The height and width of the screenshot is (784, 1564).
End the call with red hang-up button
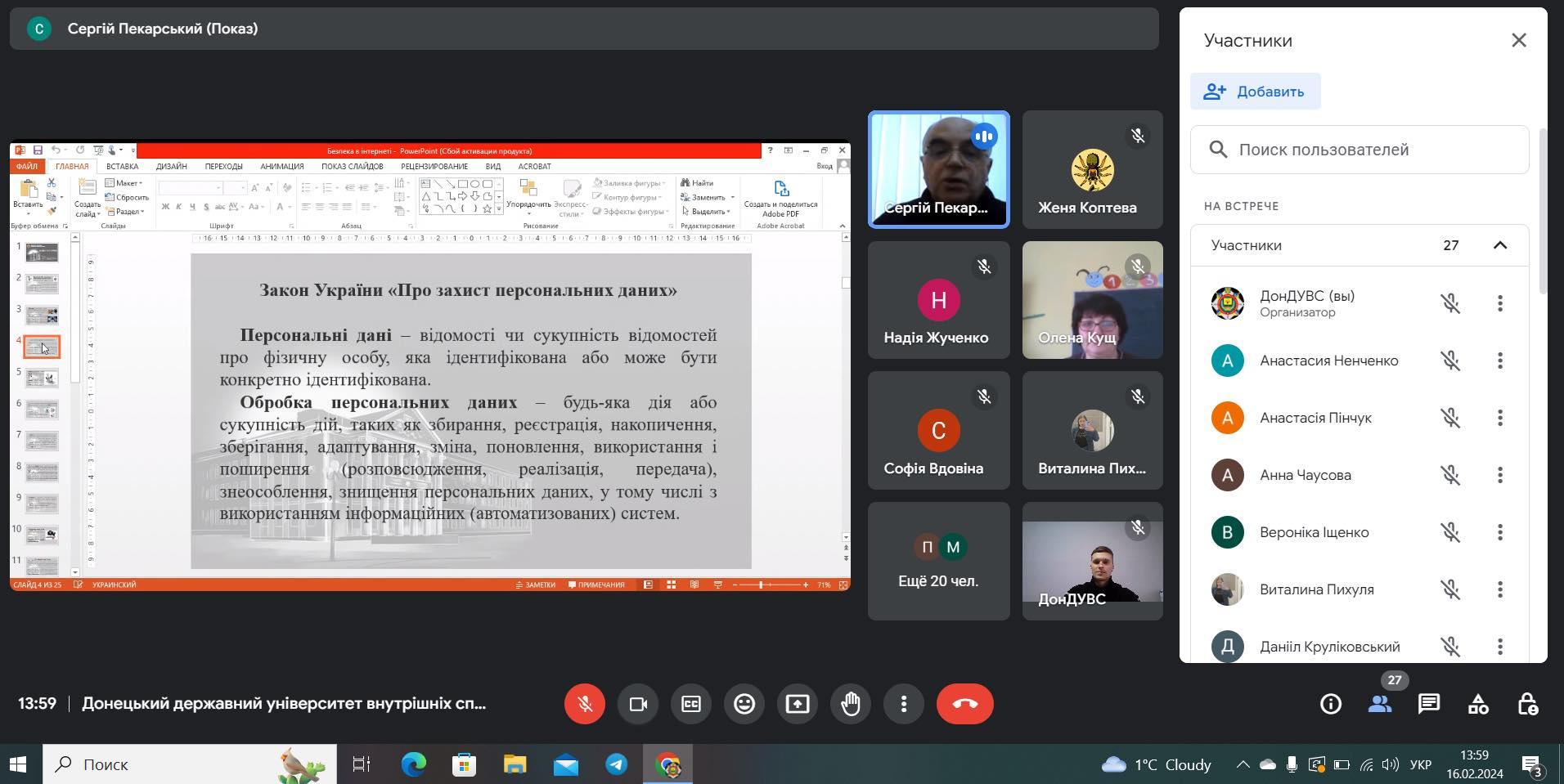coord(965,704)
